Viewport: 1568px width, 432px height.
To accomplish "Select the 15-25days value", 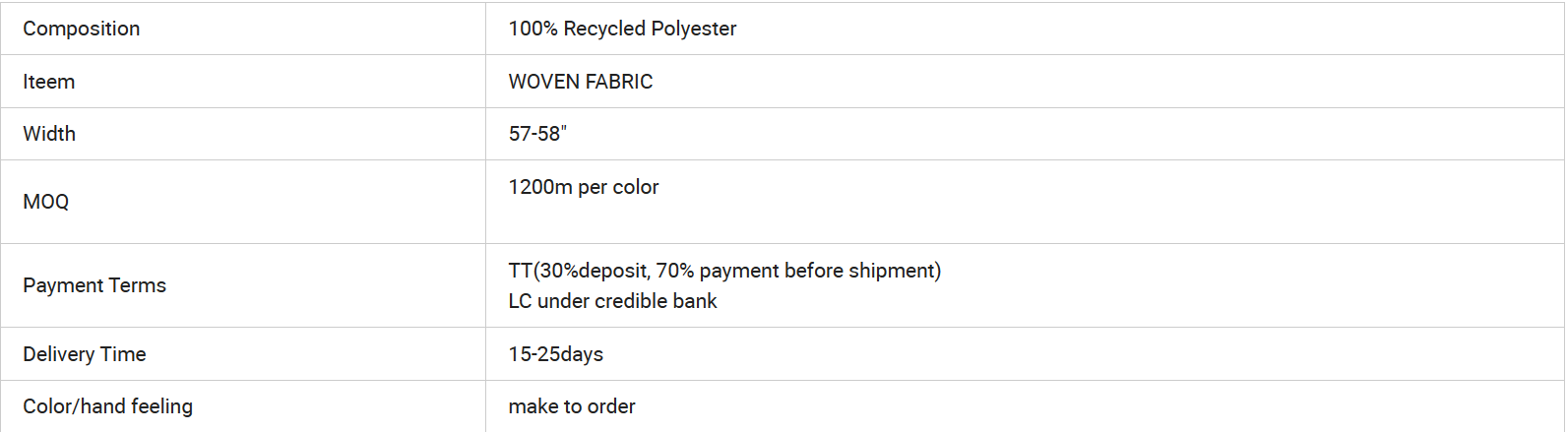I will click(x=556, y=354).
